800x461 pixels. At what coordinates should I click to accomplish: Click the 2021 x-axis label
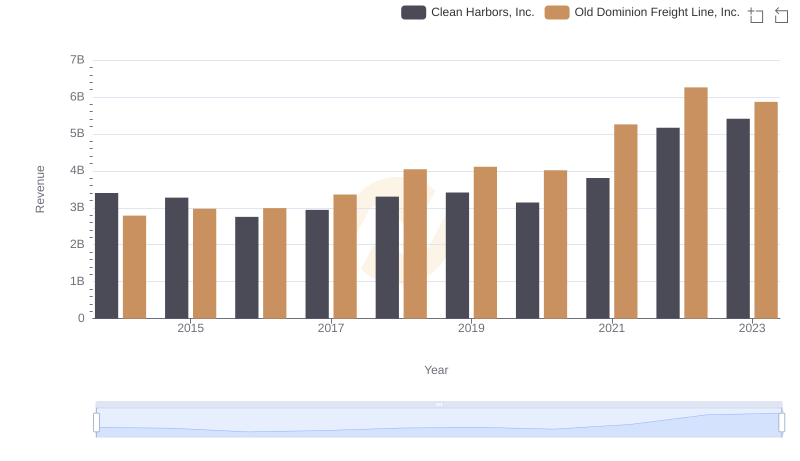pos(611,328)
